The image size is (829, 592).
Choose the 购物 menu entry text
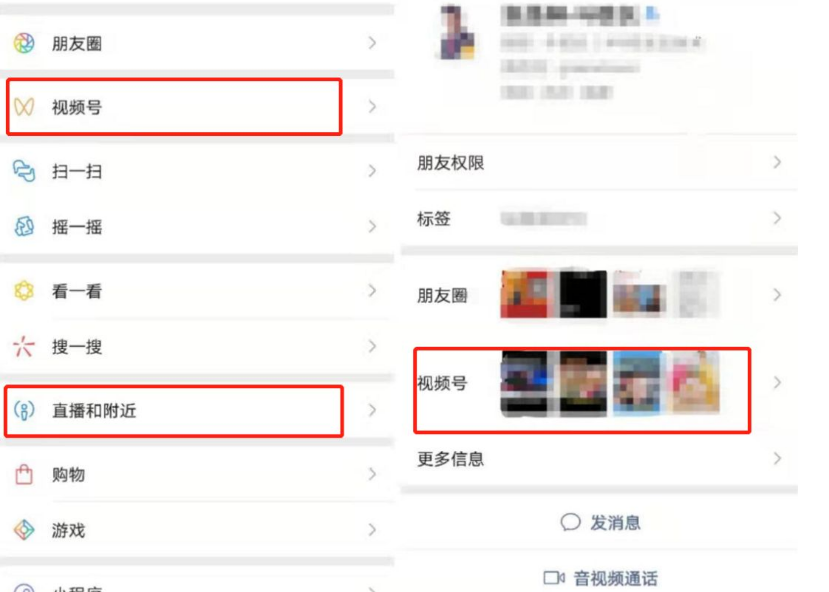coord(68,475)
